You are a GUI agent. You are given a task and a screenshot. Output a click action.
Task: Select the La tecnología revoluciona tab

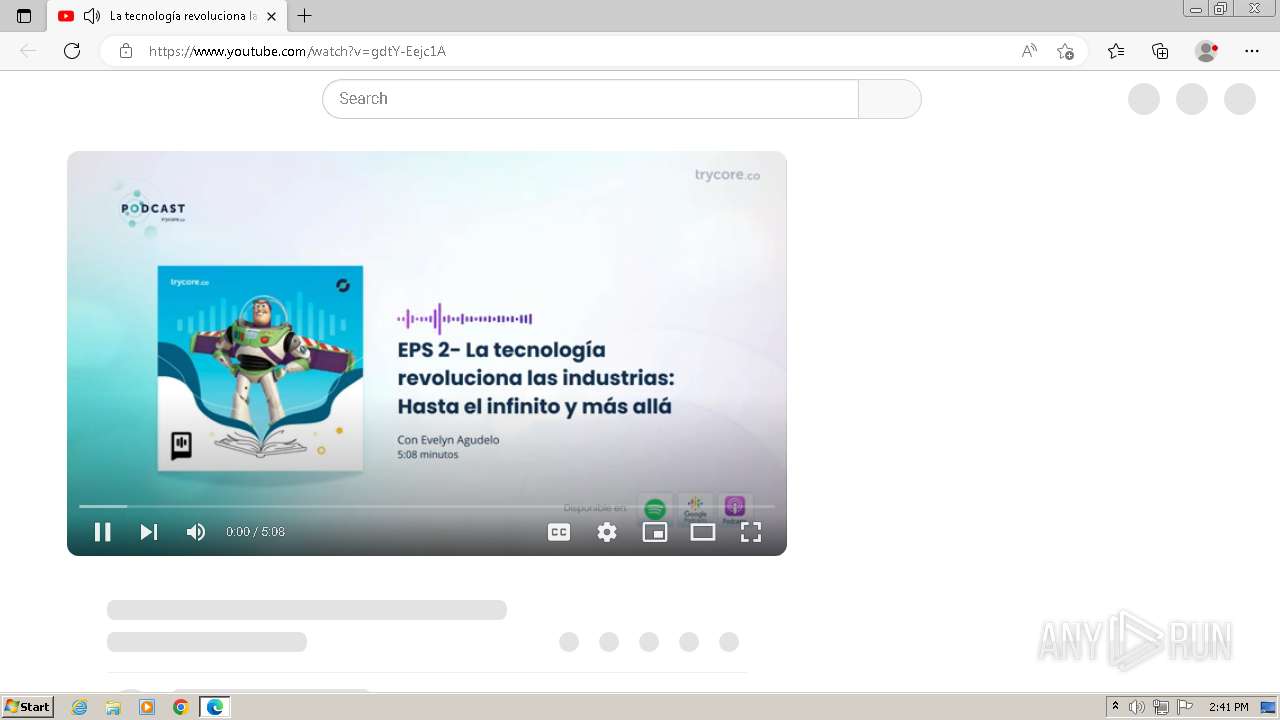(x=166, y=16)
